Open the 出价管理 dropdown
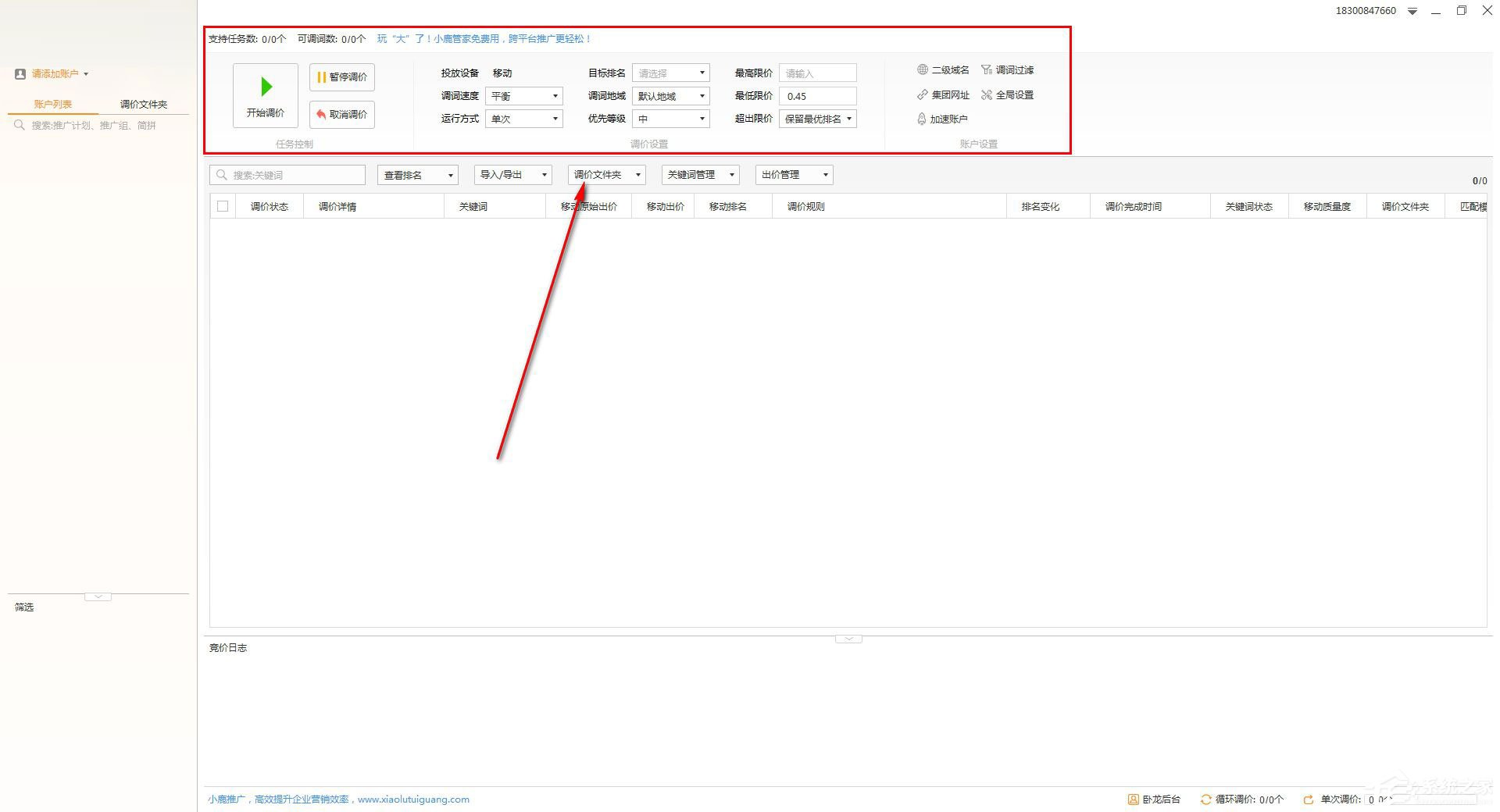The height and width of the screenshot is (812, 1500). (x=795, y=175)
